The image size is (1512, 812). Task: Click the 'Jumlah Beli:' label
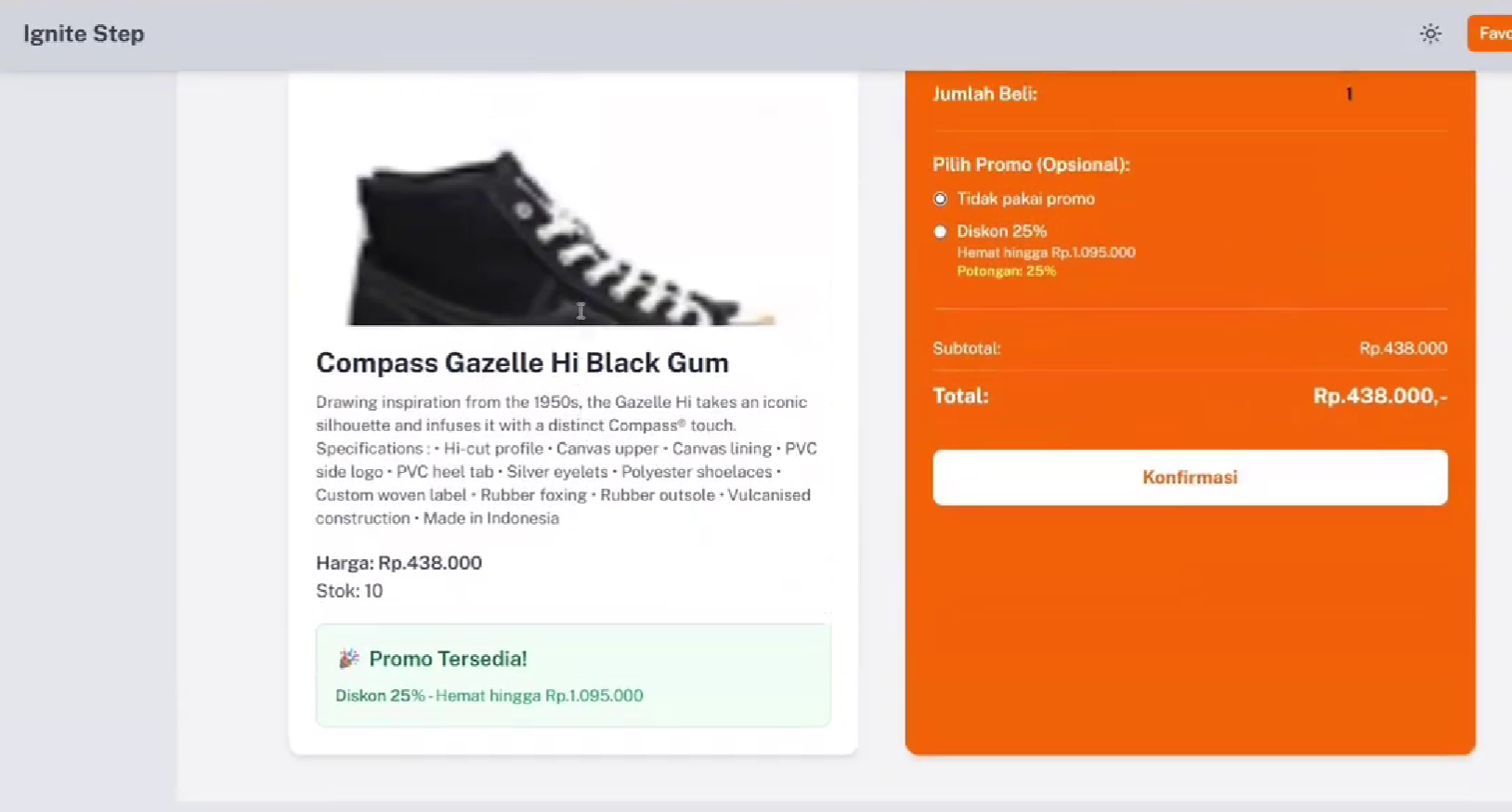coord(984,94)
